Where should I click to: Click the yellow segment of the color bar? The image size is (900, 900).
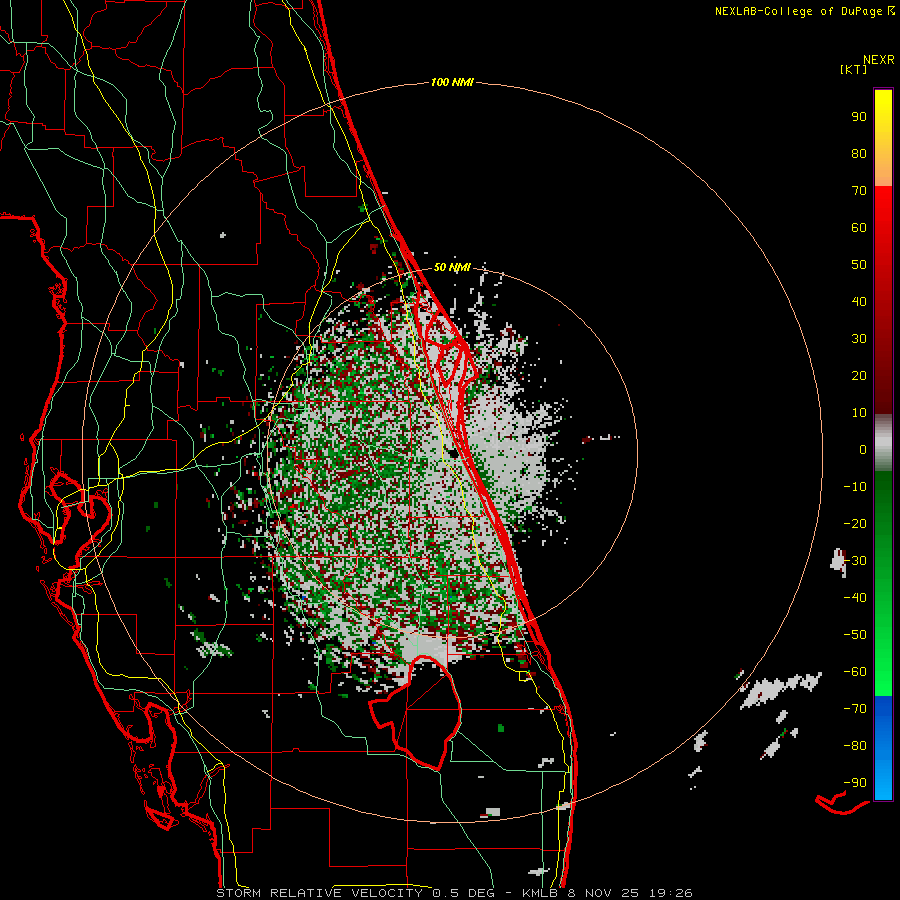tap(883, 138)
